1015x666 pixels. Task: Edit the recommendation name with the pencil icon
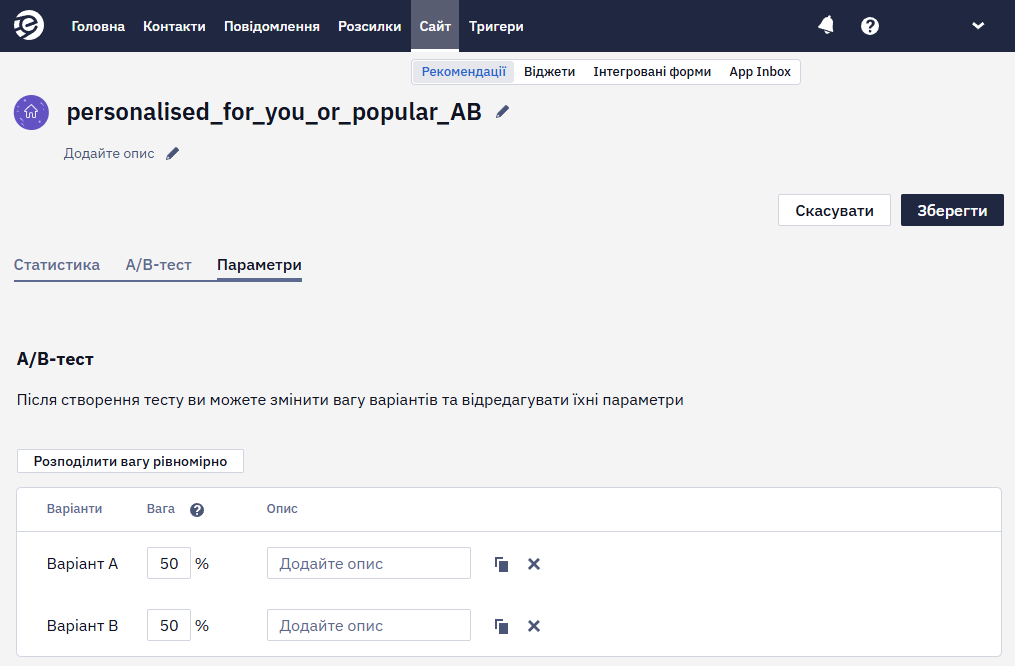[x=502, y=112]
